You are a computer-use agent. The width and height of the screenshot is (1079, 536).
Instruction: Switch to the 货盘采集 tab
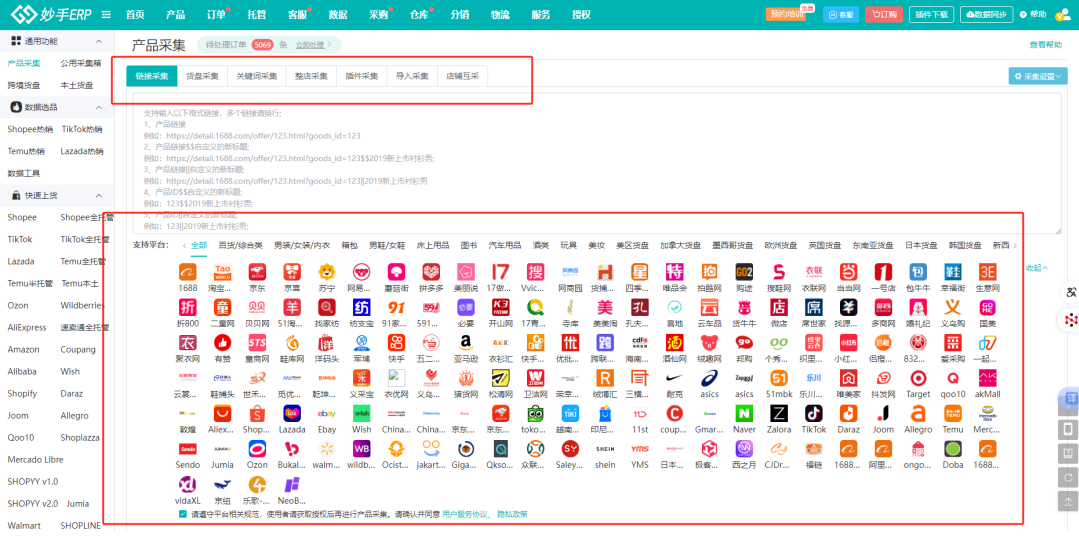pyautogui.click(x=202, y=76)
